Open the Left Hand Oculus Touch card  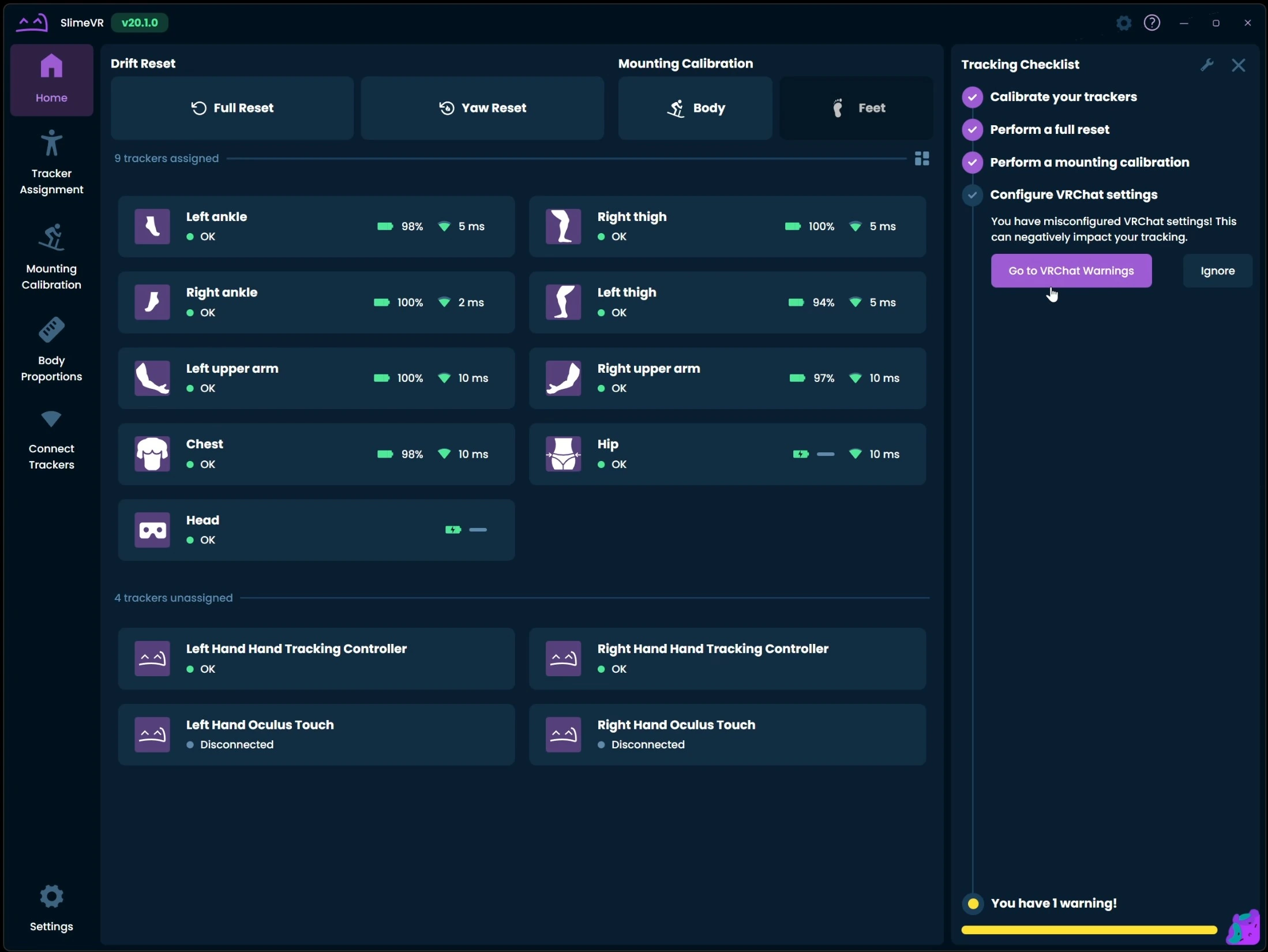point(316,734)
